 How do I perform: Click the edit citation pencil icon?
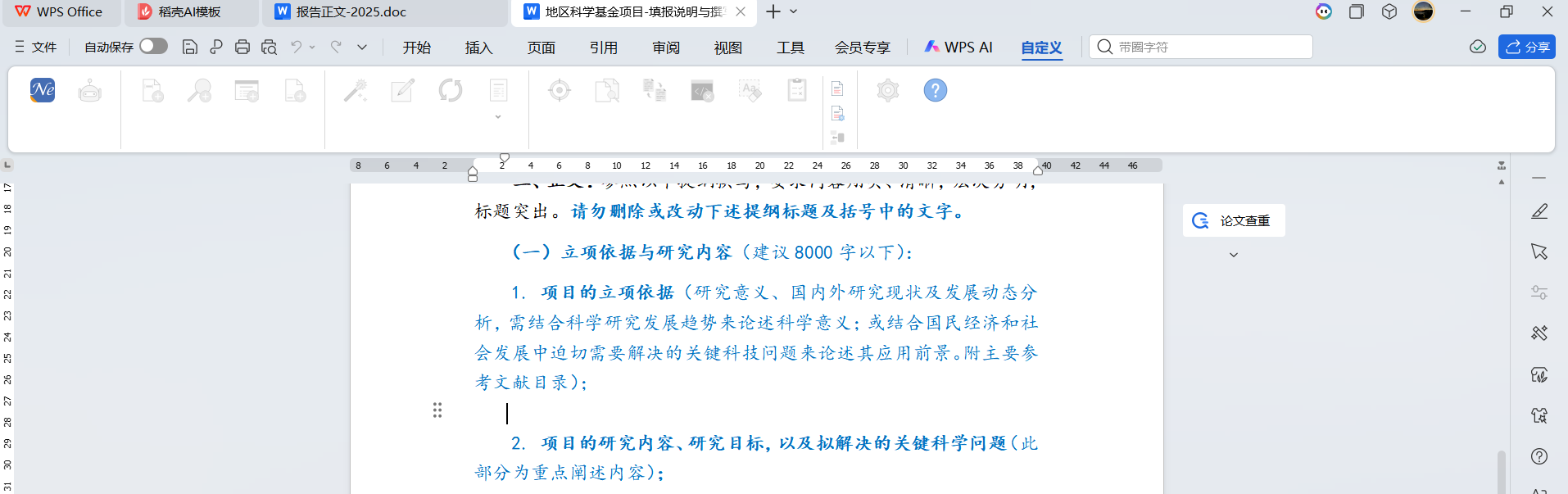coord(402,90)
